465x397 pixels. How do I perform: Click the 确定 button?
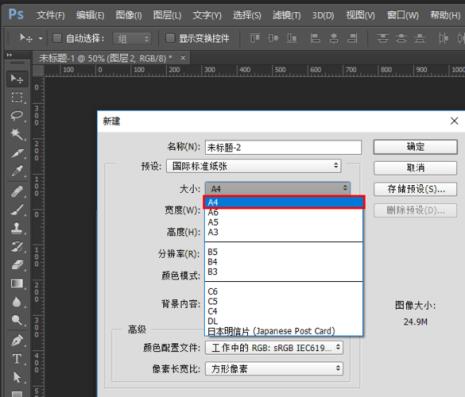(x=415, y=147)
